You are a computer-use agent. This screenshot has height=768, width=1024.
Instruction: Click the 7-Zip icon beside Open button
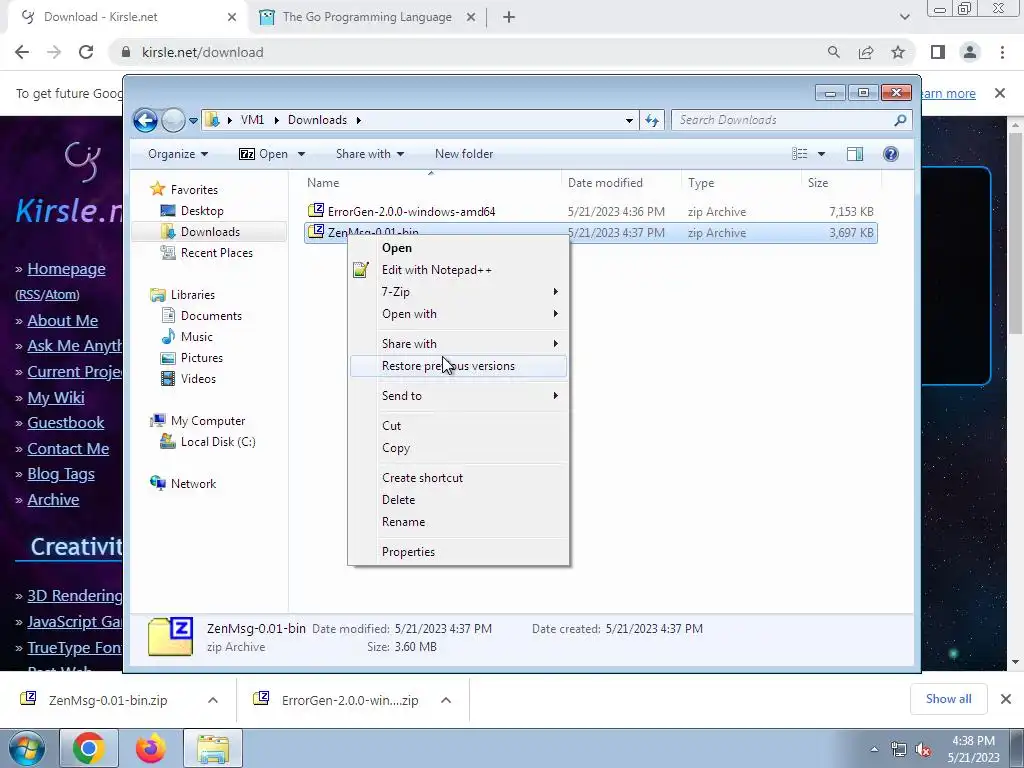(x=247, y=154)
